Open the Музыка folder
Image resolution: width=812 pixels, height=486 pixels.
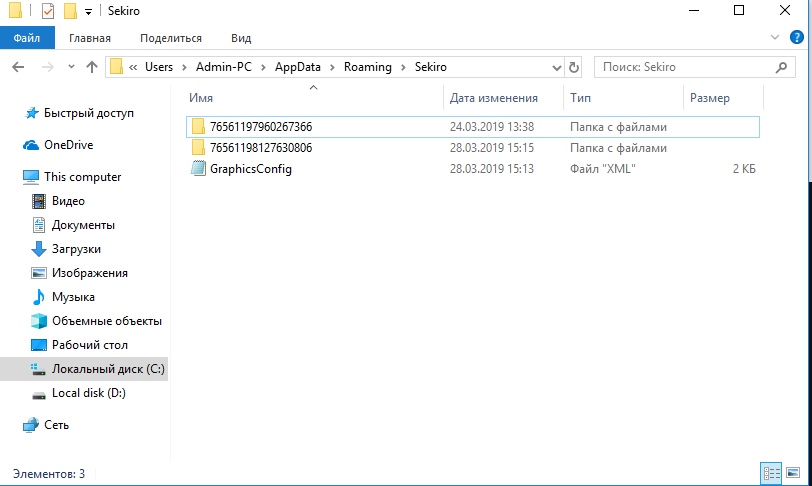click(63, 297)
